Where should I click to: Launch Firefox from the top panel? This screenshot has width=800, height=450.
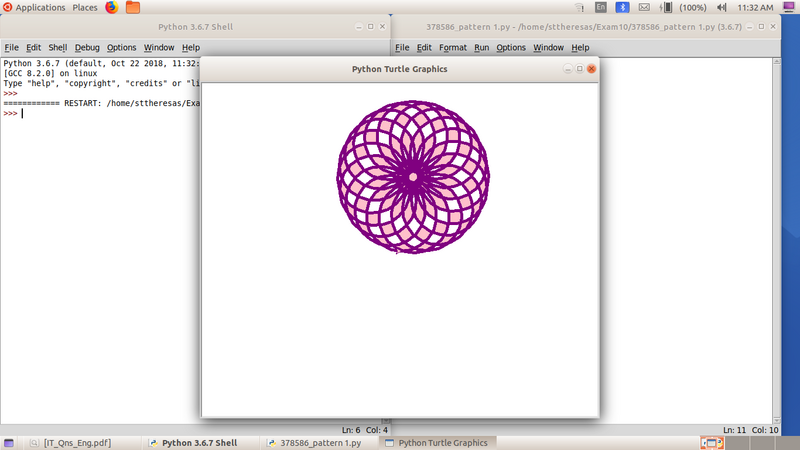(x=111, y=7)
